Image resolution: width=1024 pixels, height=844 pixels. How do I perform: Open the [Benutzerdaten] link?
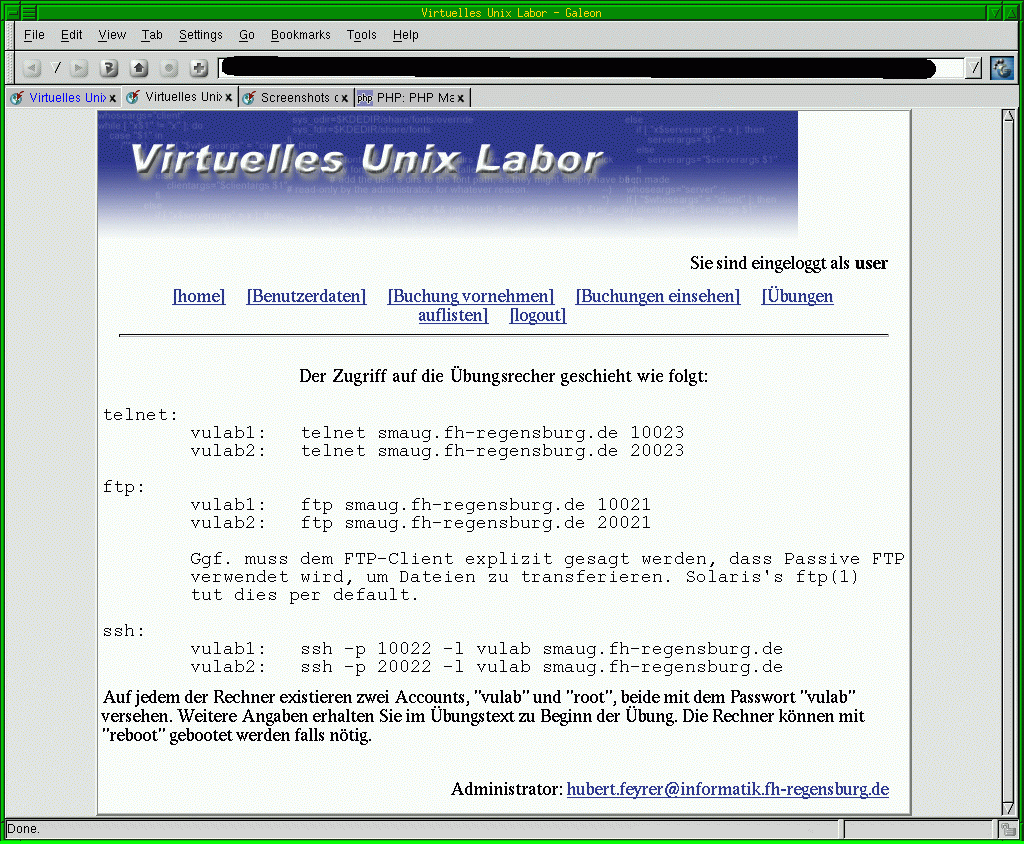click(306, 296)
